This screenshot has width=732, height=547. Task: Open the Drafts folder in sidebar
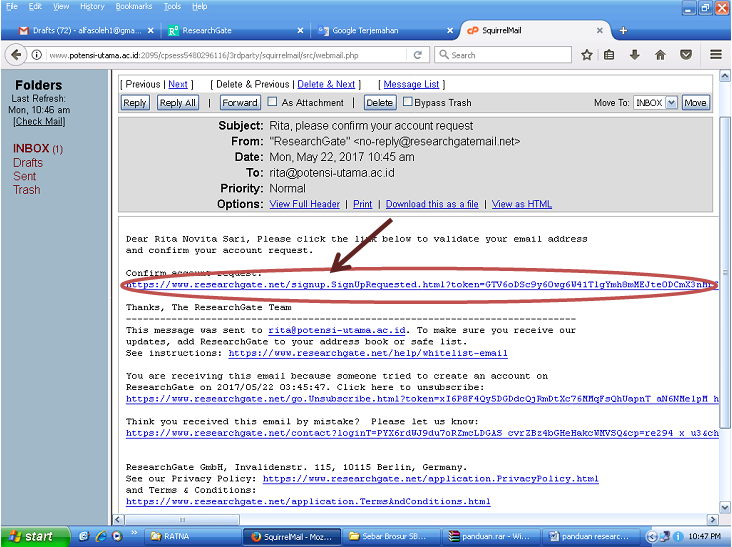(x=28, y=163)
